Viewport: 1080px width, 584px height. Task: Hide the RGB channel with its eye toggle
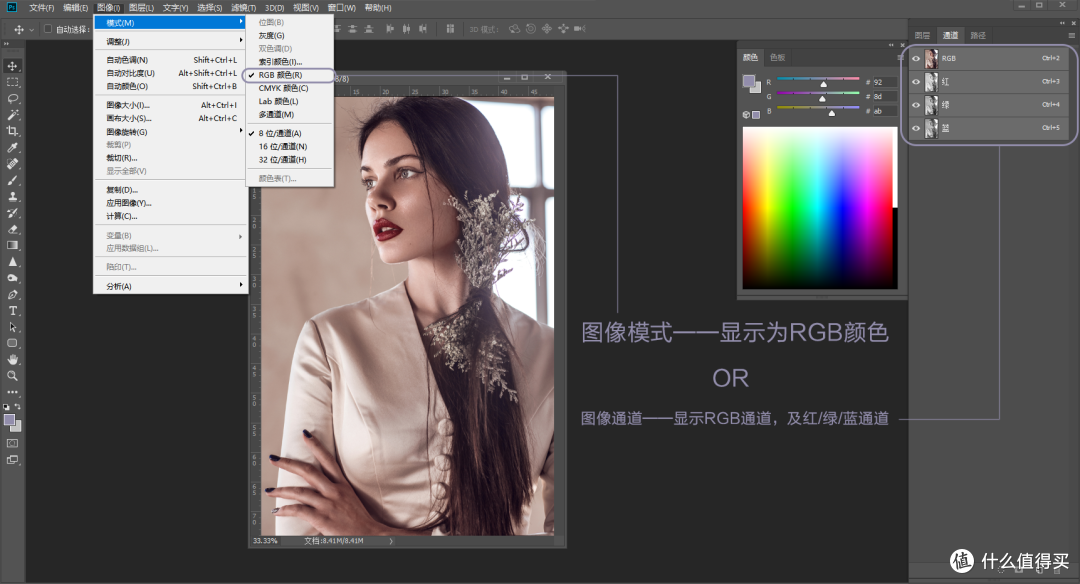click(x=916, y=59)
